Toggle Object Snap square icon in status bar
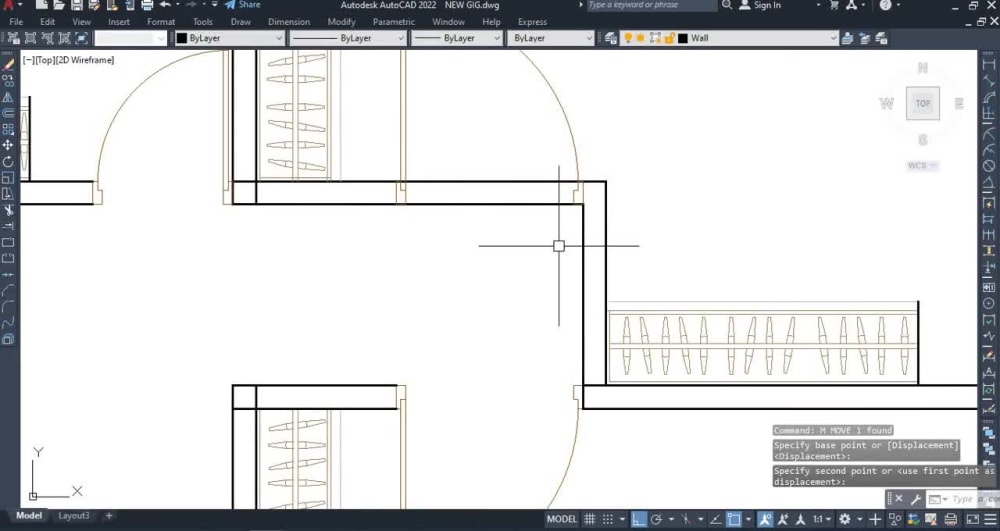Screen dimensions: 1000x531 click(x=733, y=520)
